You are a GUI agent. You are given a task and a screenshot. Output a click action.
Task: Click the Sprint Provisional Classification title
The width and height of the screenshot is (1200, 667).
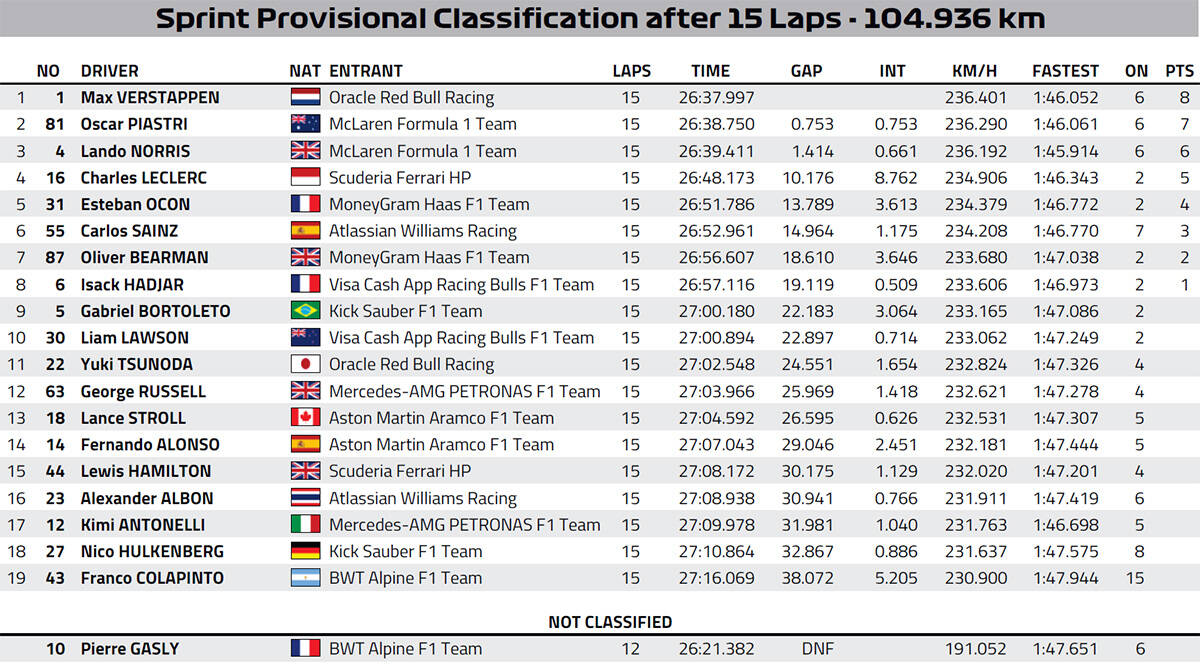tap(600, 18)
